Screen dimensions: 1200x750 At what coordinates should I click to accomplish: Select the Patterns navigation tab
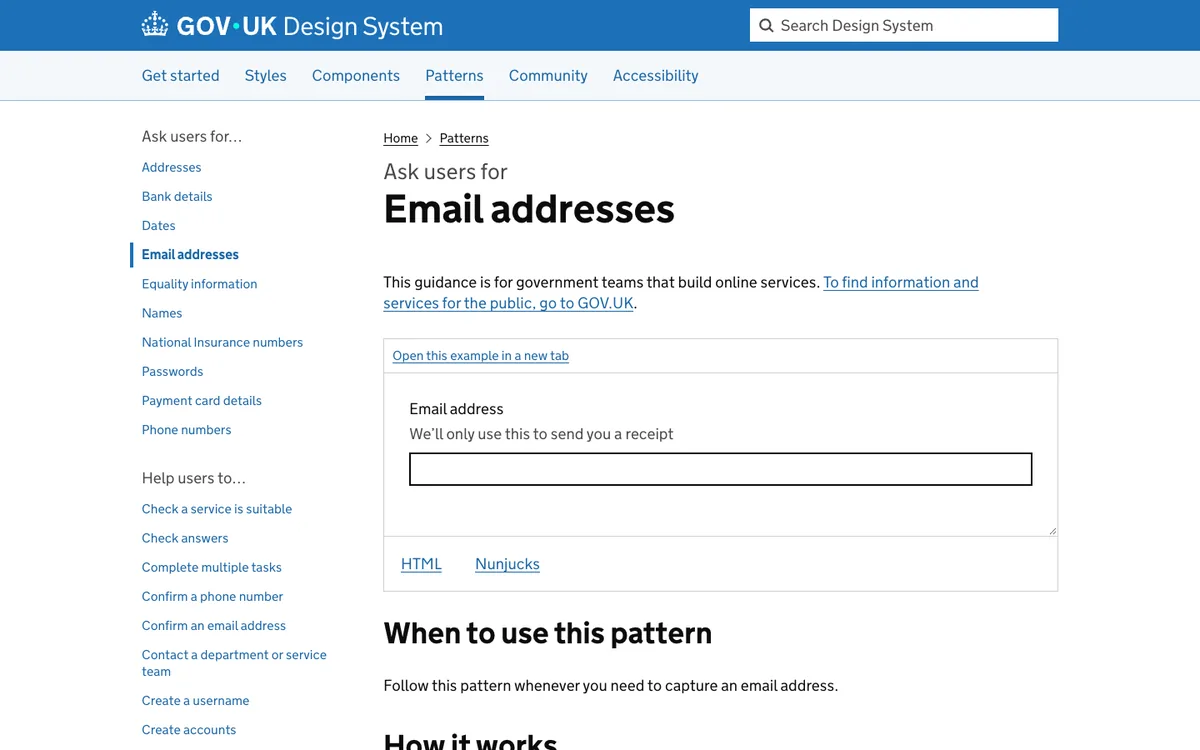click(454, 76)
